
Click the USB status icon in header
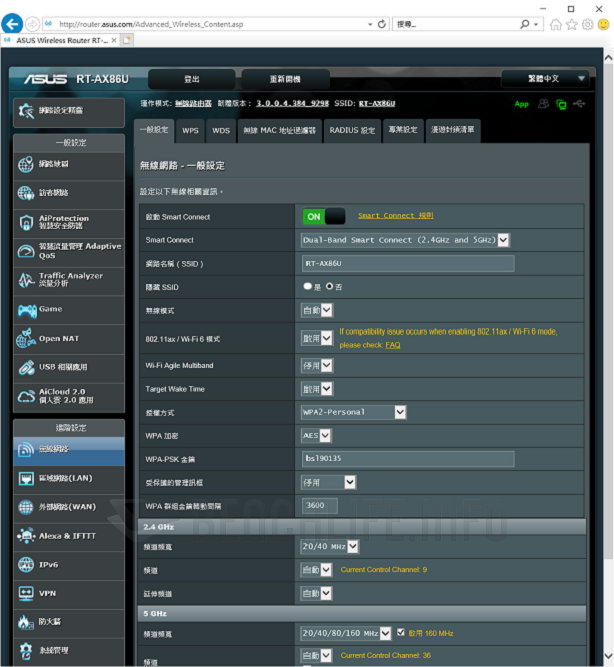(579, 103)
